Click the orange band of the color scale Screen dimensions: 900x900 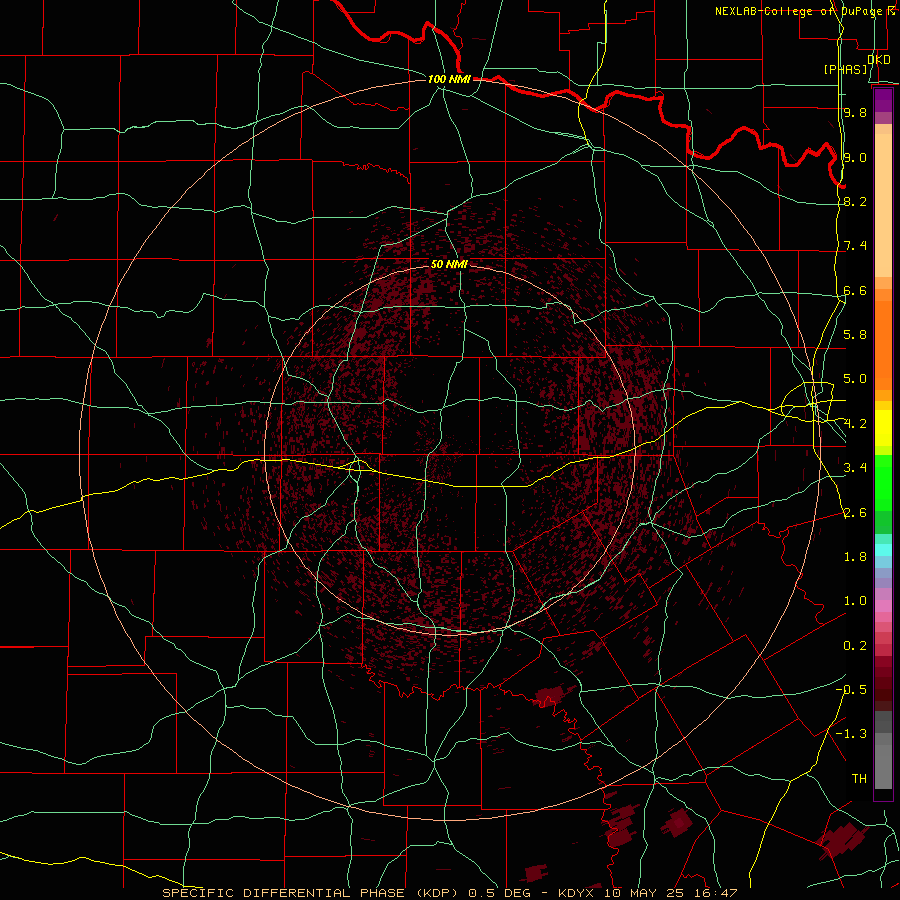click(883, 346)
